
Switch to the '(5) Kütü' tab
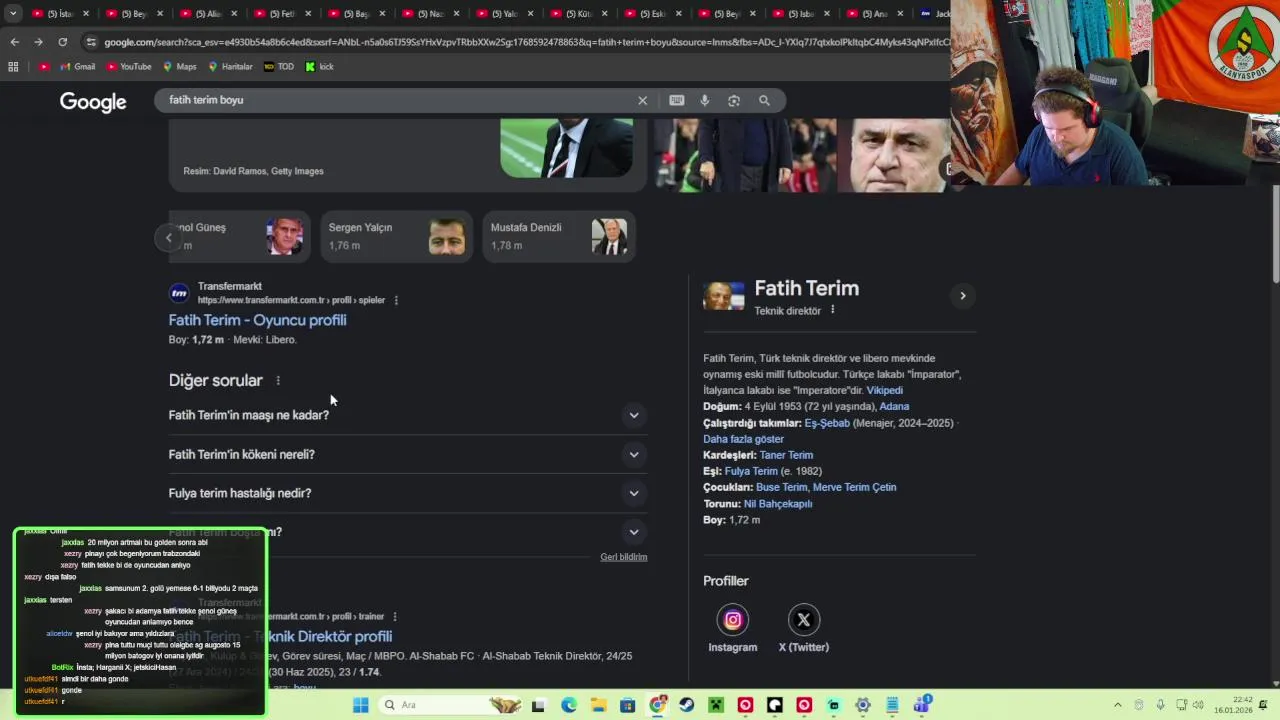click(x=578, y=14)
